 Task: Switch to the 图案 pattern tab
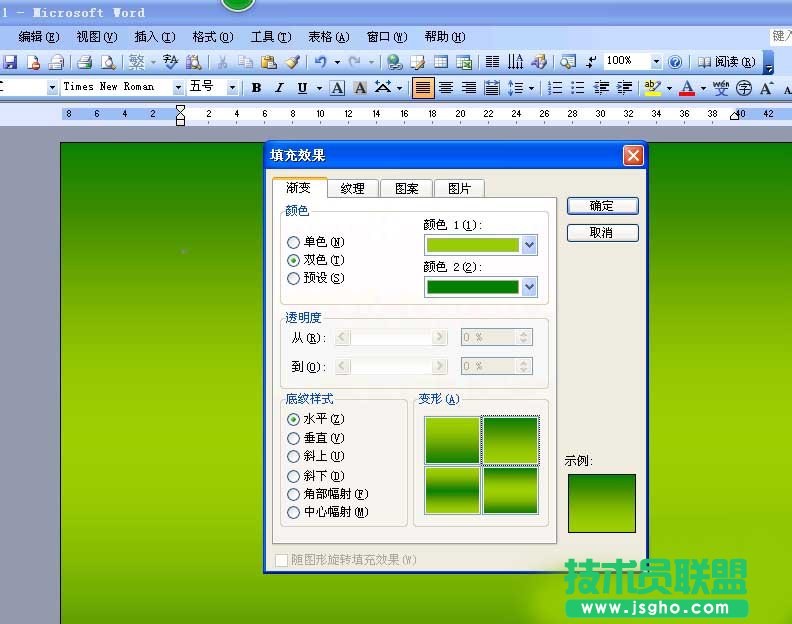(x=407, y=188)
